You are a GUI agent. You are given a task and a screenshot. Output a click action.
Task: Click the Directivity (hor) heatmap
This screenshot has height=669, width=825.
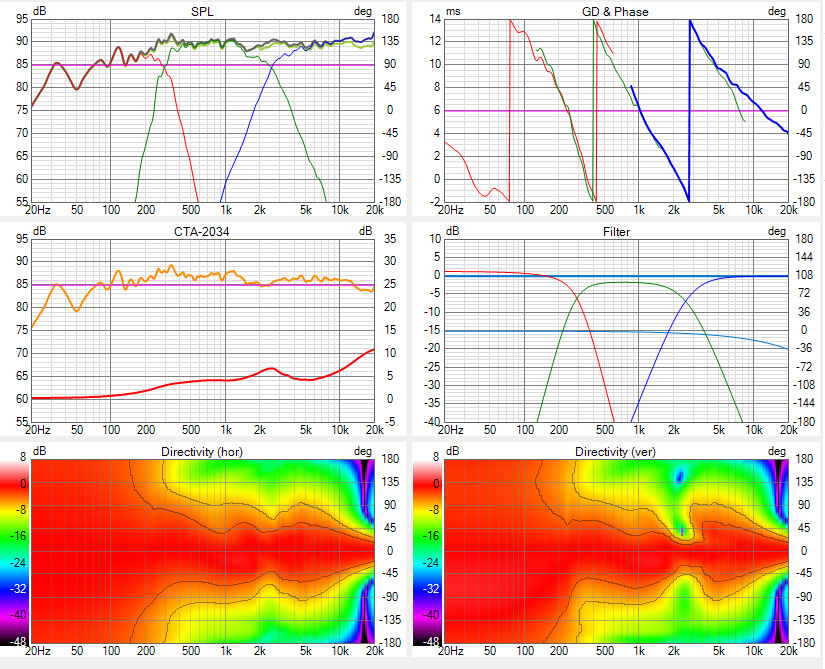(203, 551)
